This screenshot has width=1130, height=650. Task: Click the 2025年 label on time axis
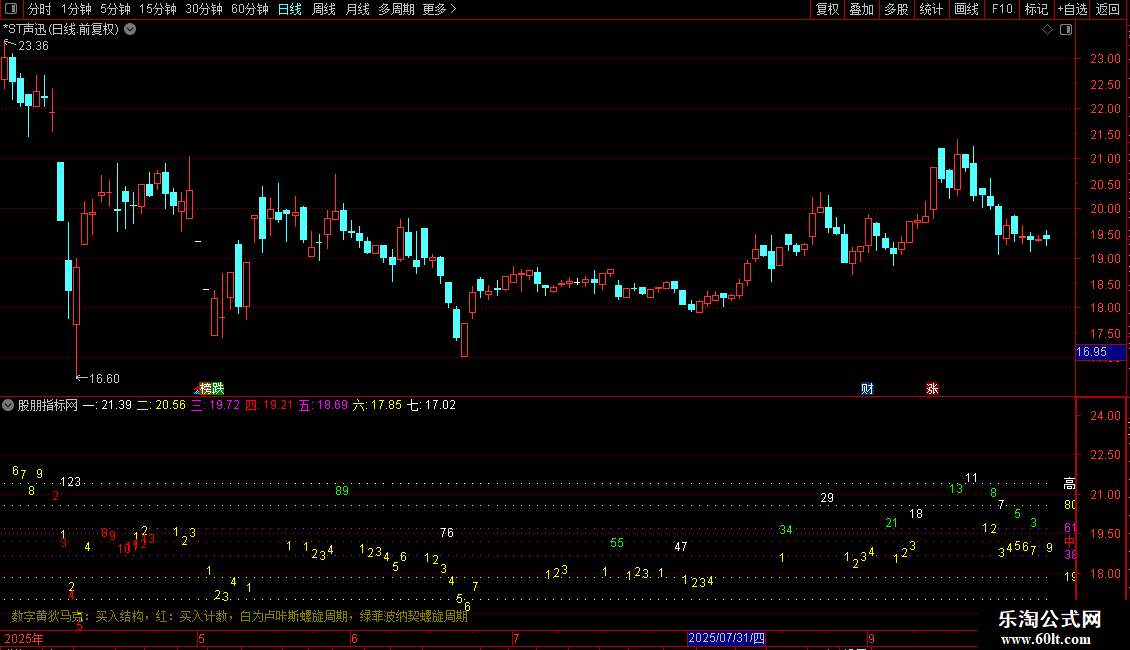click(24, 638)
